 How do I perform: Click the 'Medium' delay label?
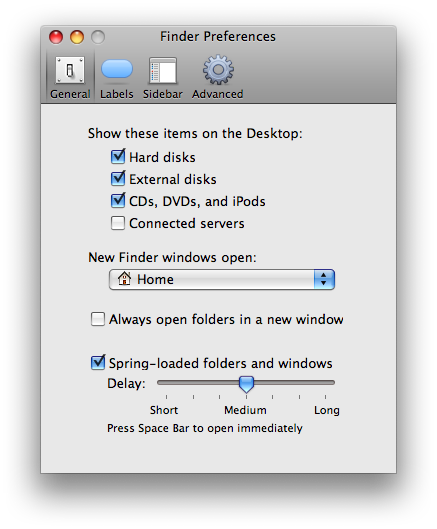click(x=245, y=410)
